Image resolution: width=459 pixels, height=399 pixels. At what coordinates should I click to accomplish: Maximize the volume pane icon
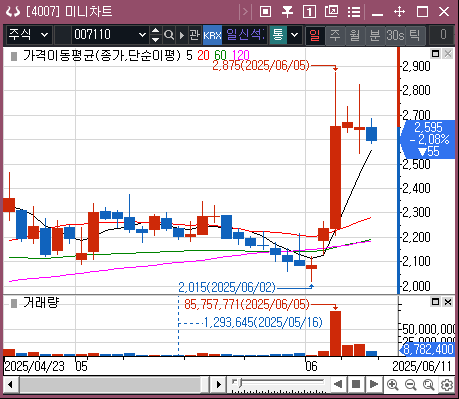435,302
